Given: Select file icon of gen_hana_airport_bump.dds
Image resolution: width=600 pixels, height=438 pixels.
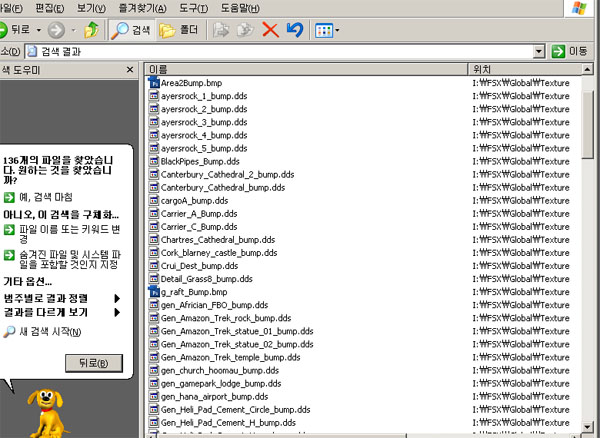Looking at the screenshot, I should click(154, 396).
